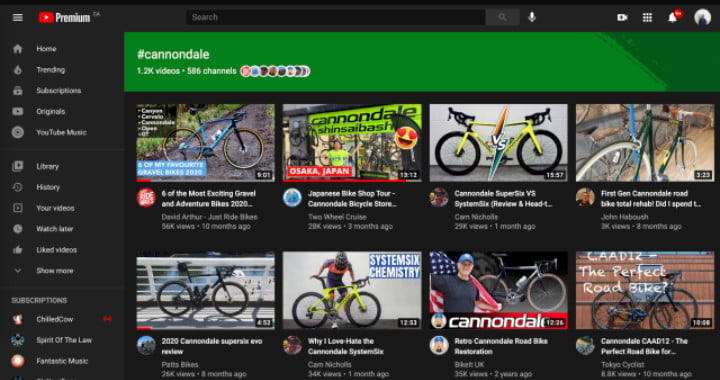Open the create video camera icon
The height and width of the screenshot is (380, 720).
click(622, 17)
